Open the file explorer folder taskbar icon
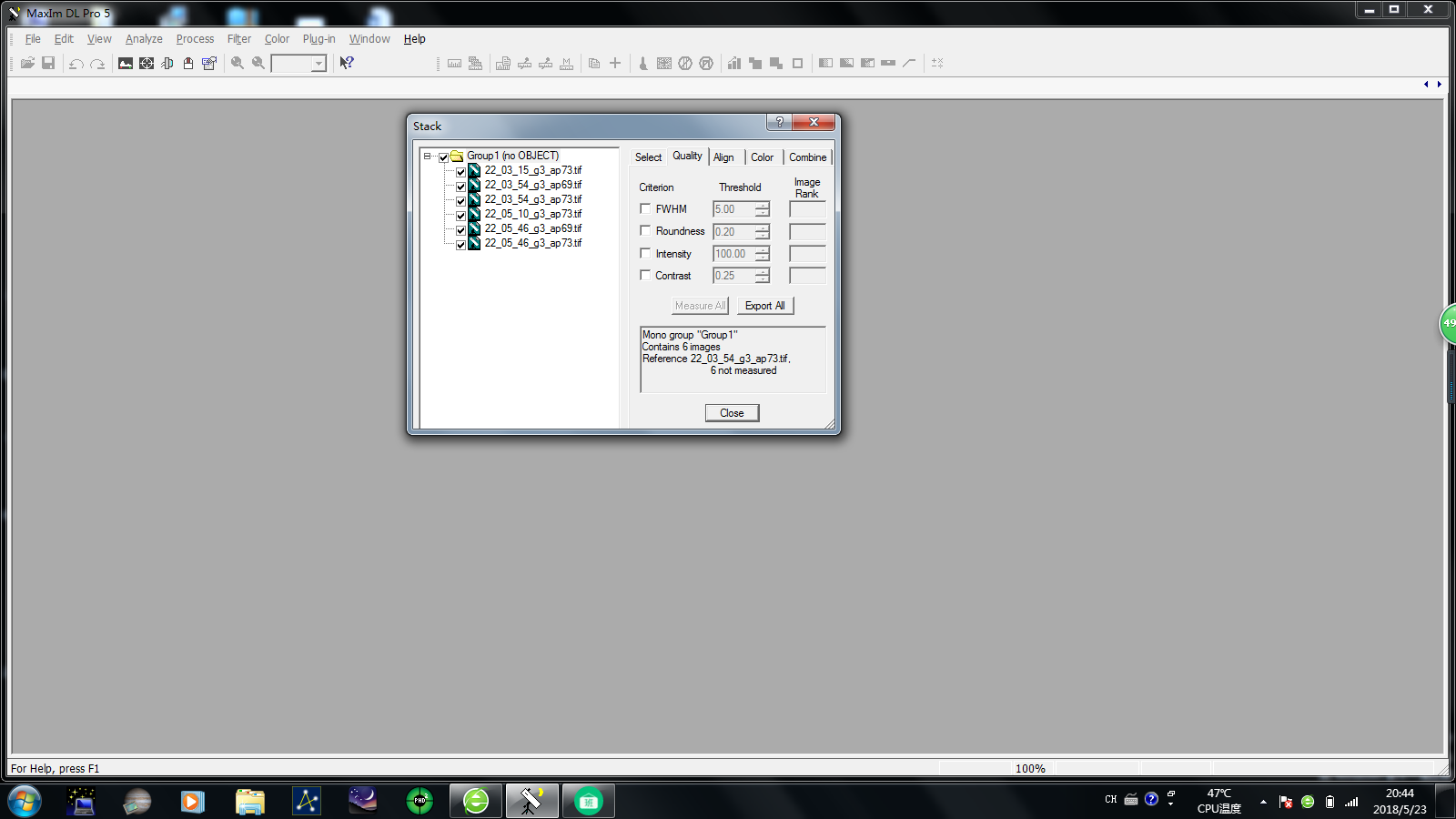Screen dimensions: 1456x819 [249, 802]
